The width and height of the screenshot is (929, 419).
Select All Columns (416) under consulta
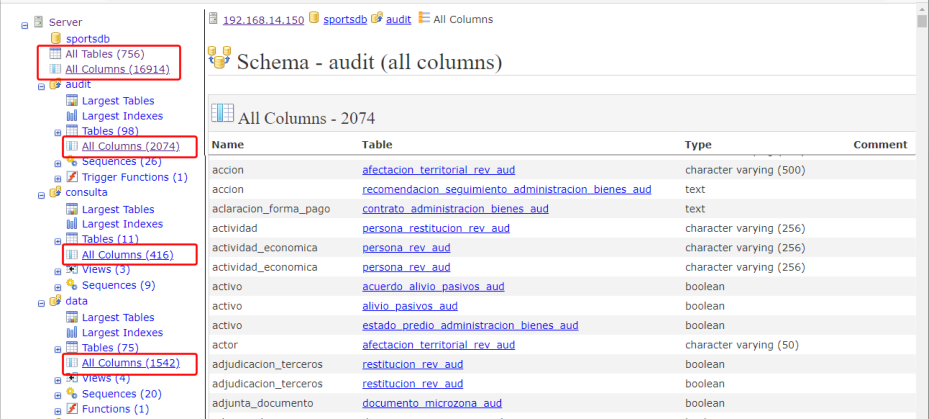[x=127, y=255]
